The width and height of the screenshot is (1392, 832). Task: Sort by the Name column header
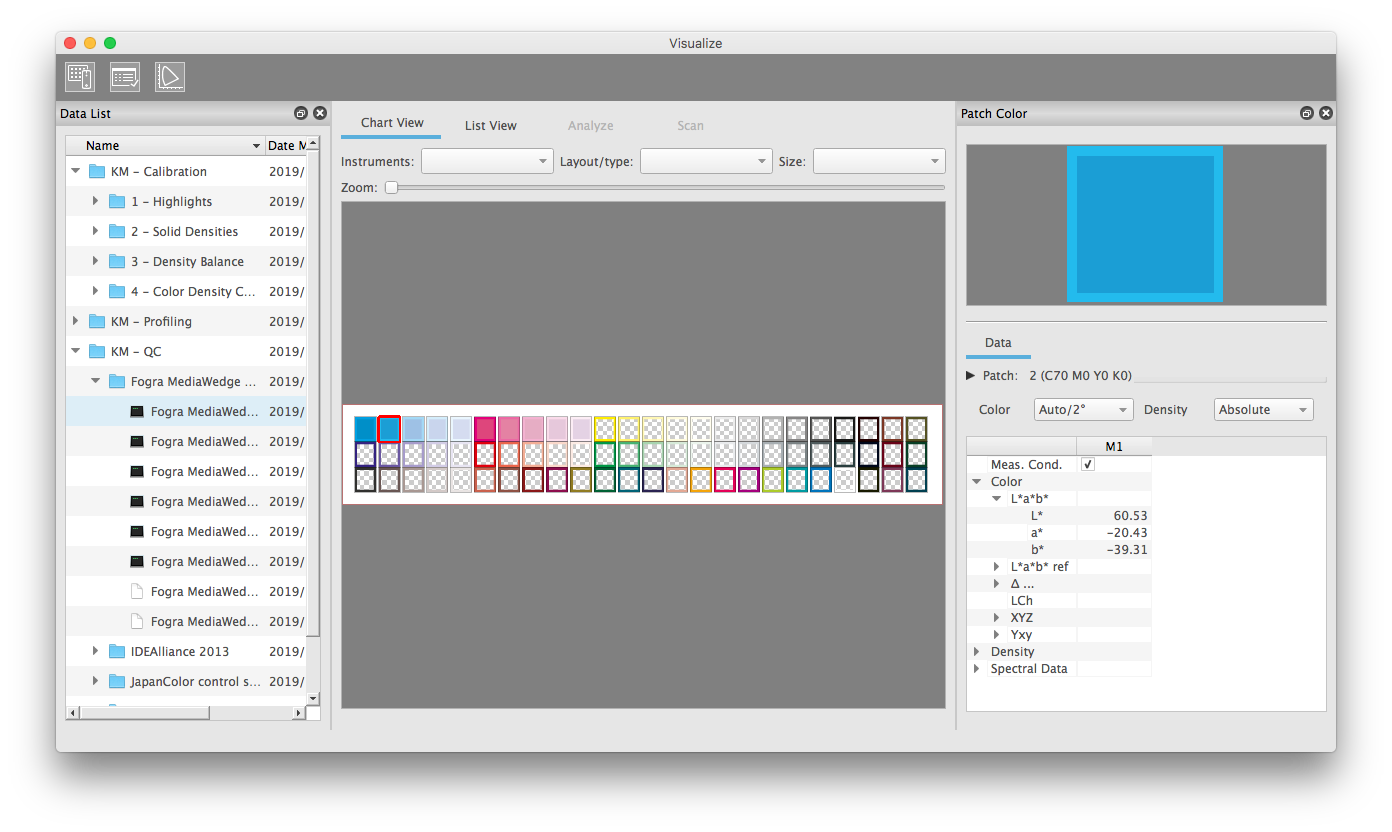pos(165,146)
